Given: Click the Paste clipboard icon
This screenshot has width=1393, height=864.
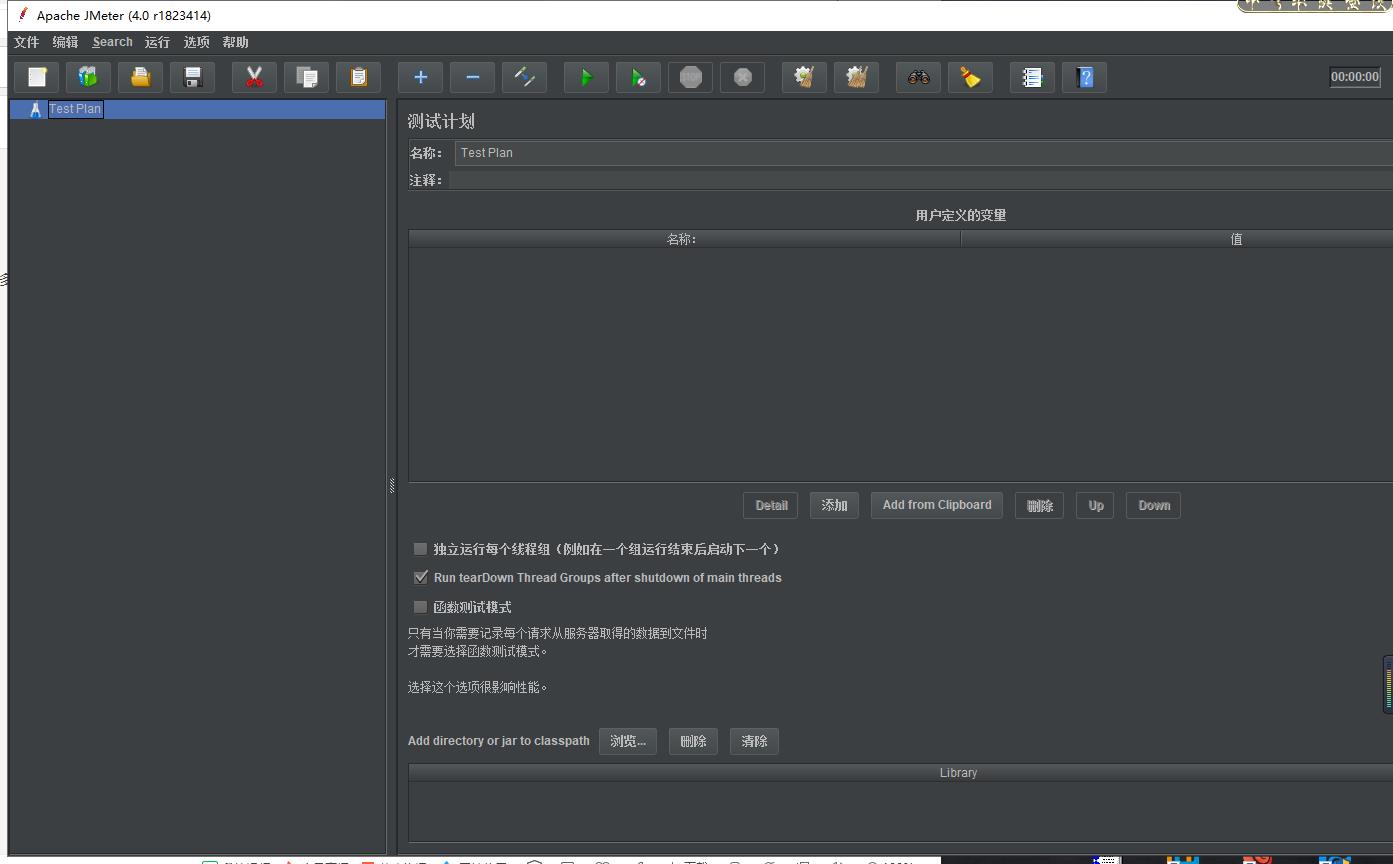Looking at the screenshot, I should pos(359,77).
